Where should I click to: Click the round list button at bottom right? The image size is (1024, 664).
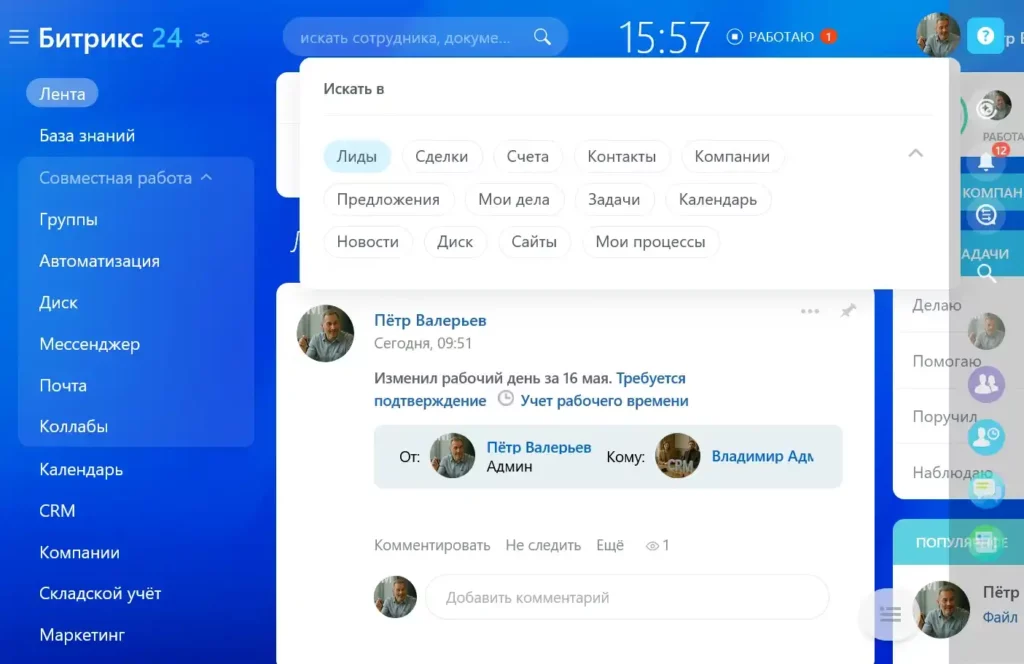point(889,613)
